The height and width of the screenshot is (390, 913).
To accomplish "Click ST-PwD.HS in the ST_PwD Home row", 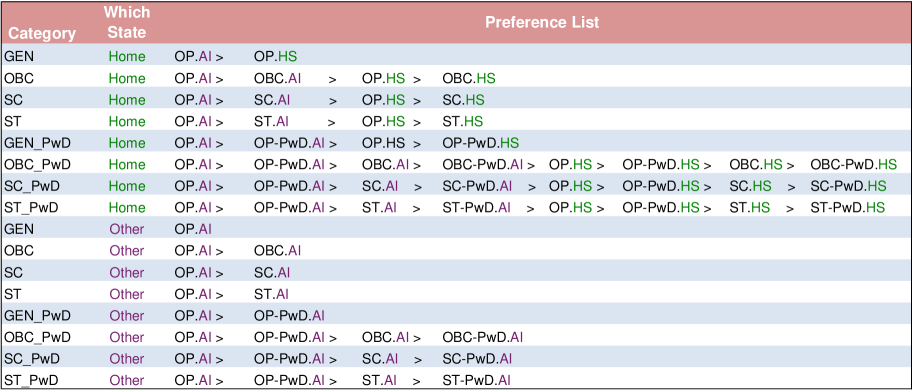I will [847, 207].
